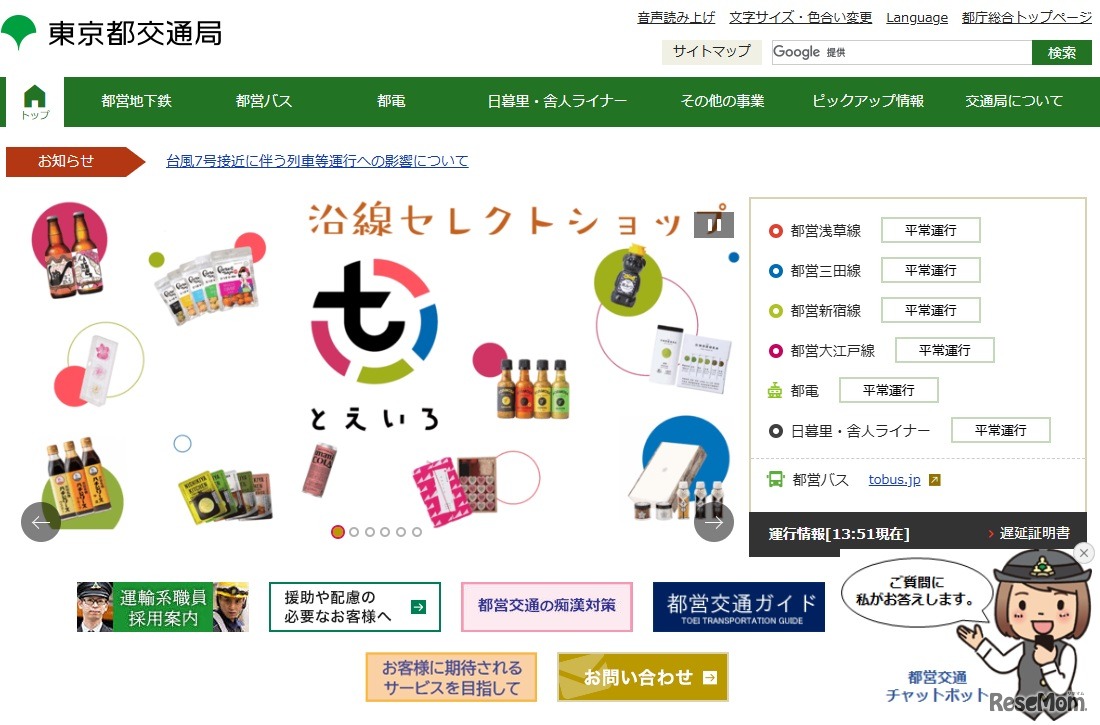The image size is (1100, 725).
Task: Focus the Google search input field
Action: (x=901, y=53)
